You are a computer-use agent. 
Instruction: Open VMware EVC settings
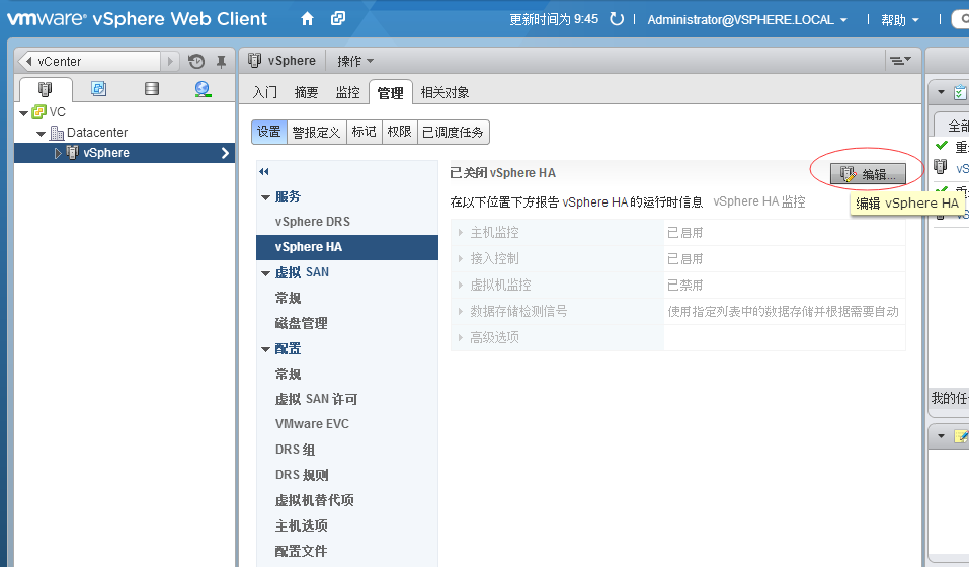312,424
